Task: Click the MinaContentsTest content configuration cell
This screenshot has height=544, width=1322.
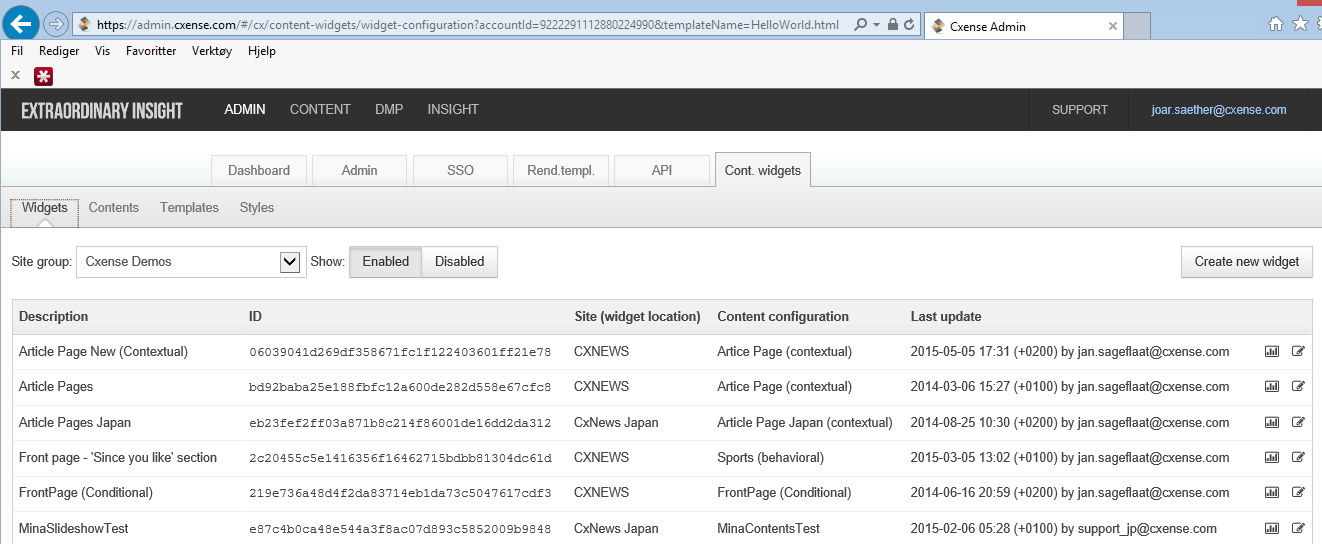Action: tap(768, 528)
